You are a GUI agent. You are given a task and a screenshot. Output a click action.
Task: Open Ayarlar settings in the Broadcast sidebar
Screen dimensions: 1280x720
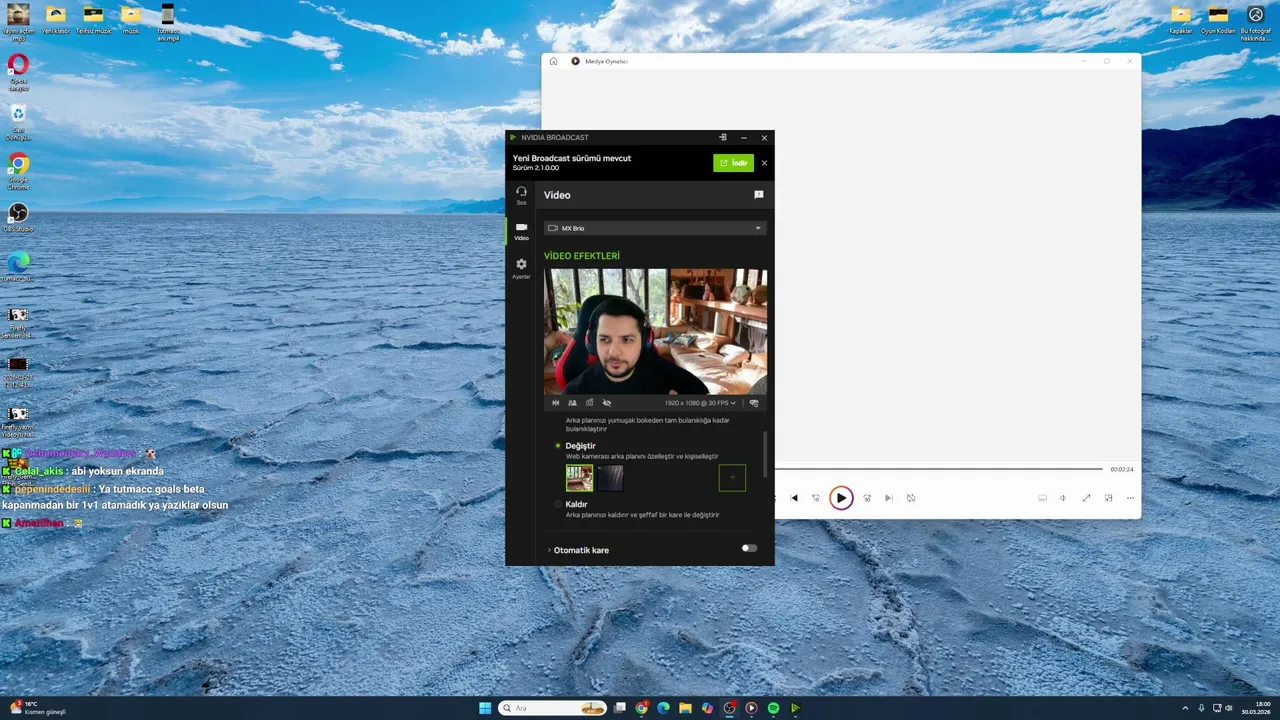521,268
